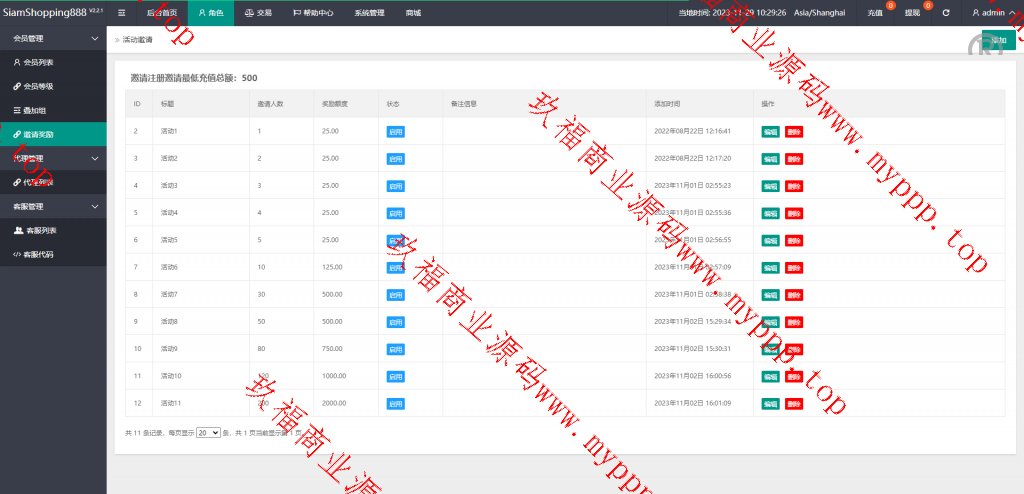Open 客服列表 in the sidebar
The height and width of the screenshot is (494, 1024).
point(39,230)
